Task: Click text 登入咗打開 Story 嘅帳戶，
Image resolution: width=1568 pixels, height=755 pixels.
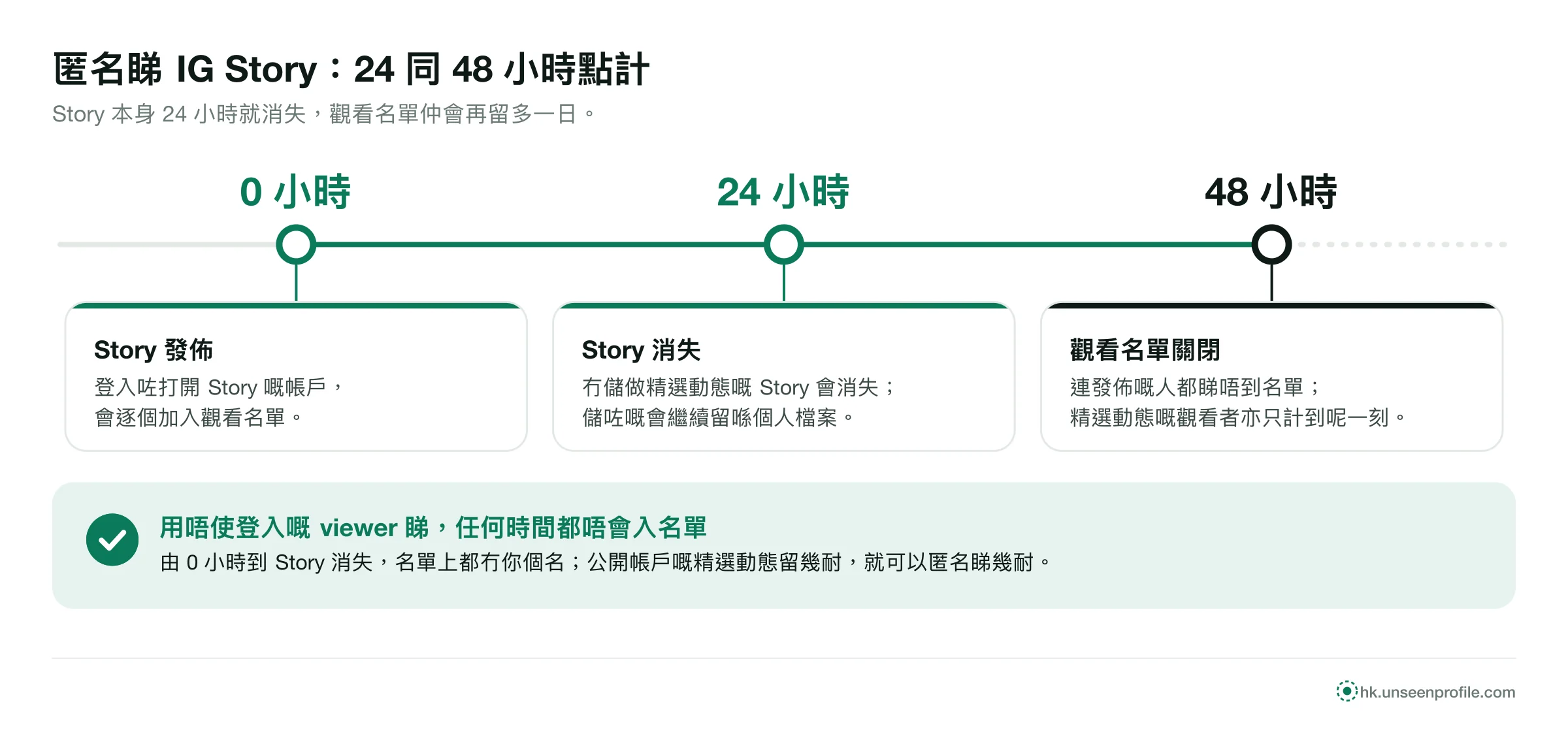Action: (219, 387)
